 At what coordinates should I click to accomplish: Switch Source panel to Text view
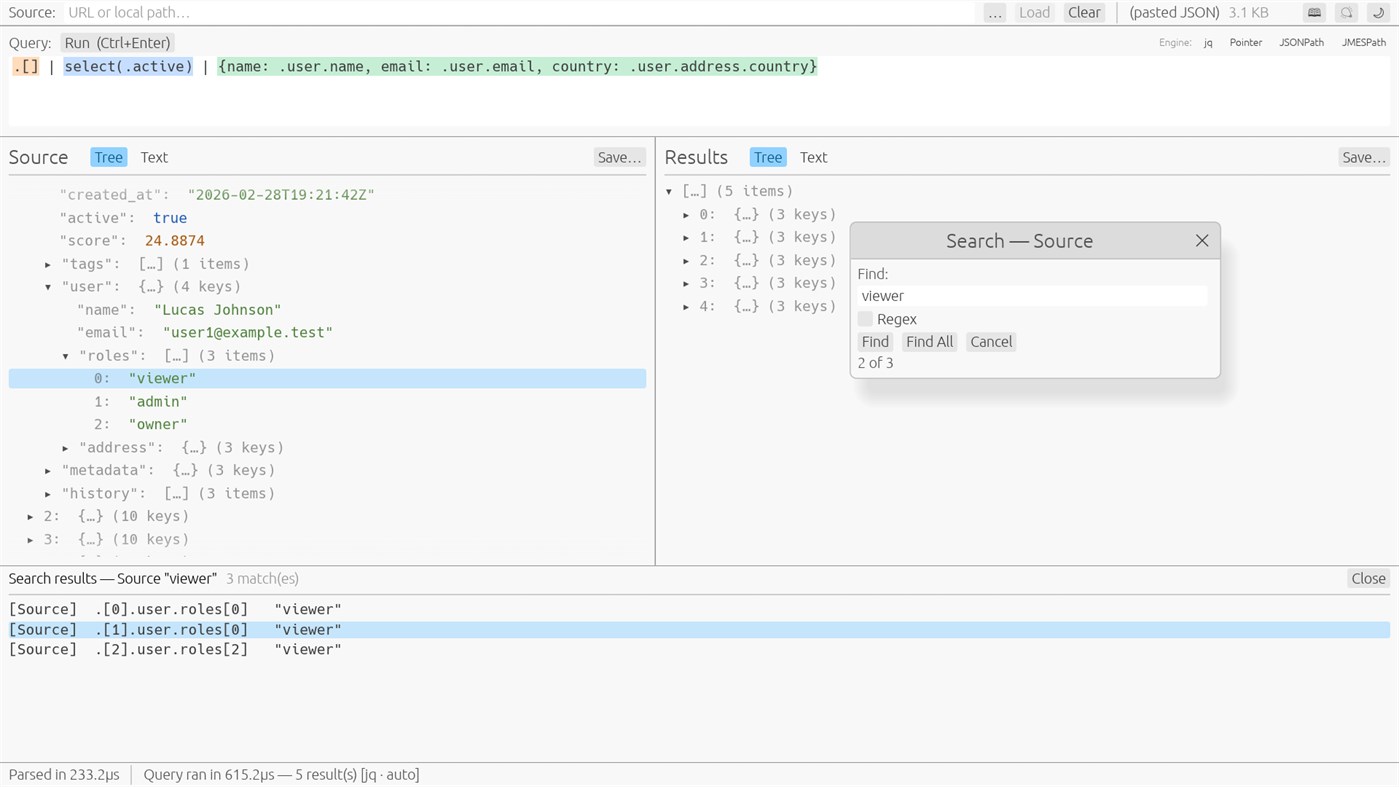click(x=154, y=157)
